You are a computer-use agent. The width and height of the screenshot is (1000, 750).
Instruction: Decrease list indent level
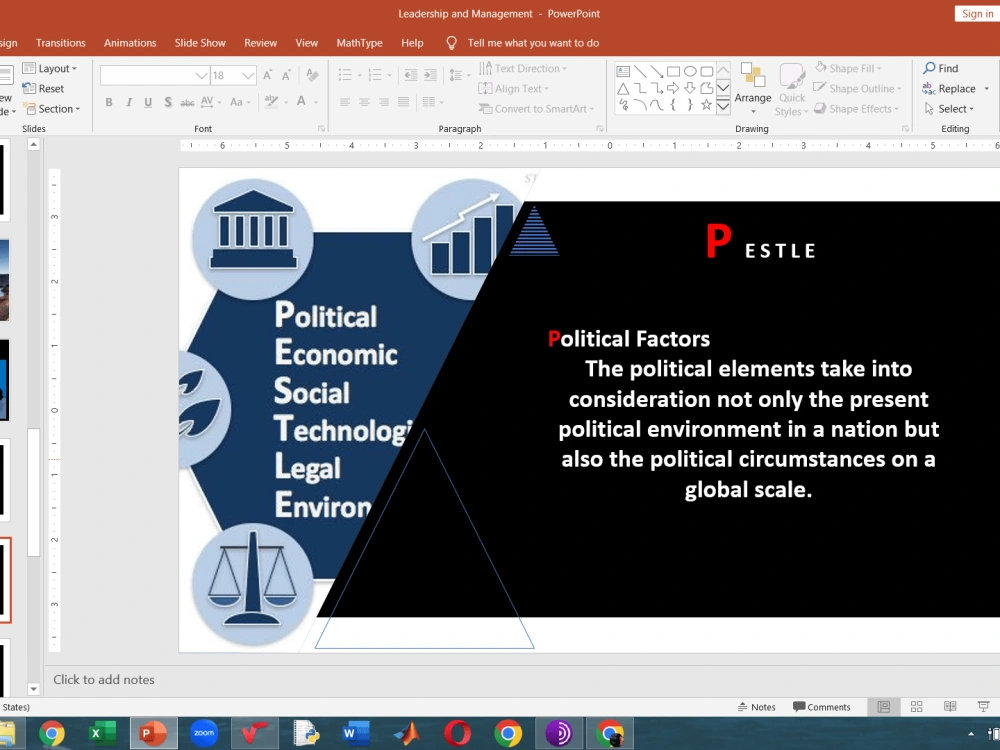pyautogui.click(x=411, y=75)
